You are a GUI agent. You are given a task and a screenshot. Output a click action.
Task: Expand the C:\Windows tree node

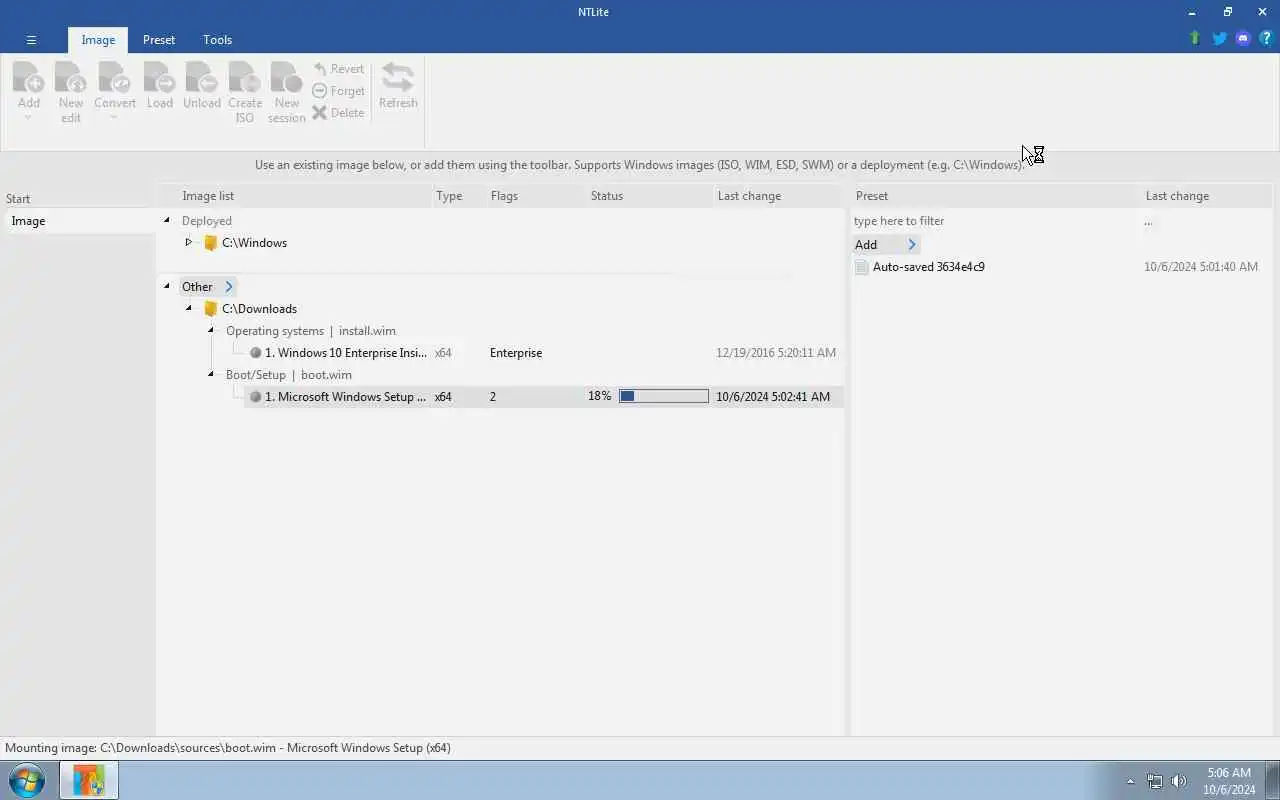(188, 243)
